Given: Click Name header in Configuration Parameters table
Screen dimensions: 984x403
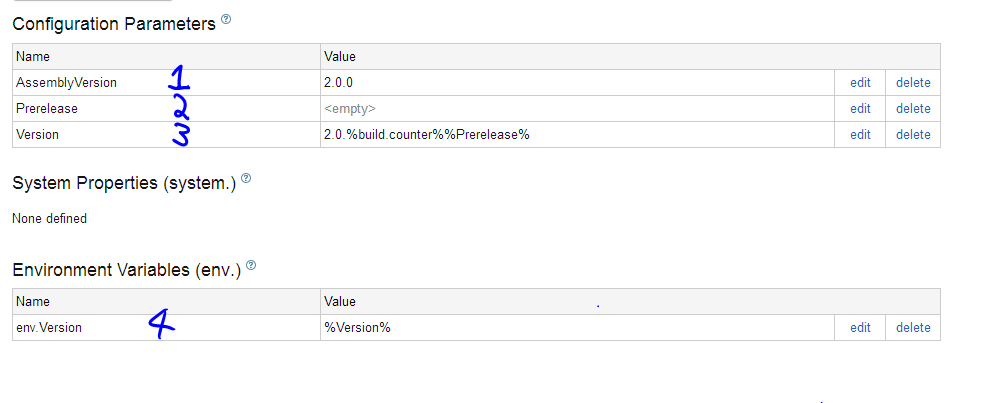Looking at the screenshot, I should [x=33, y=56].
